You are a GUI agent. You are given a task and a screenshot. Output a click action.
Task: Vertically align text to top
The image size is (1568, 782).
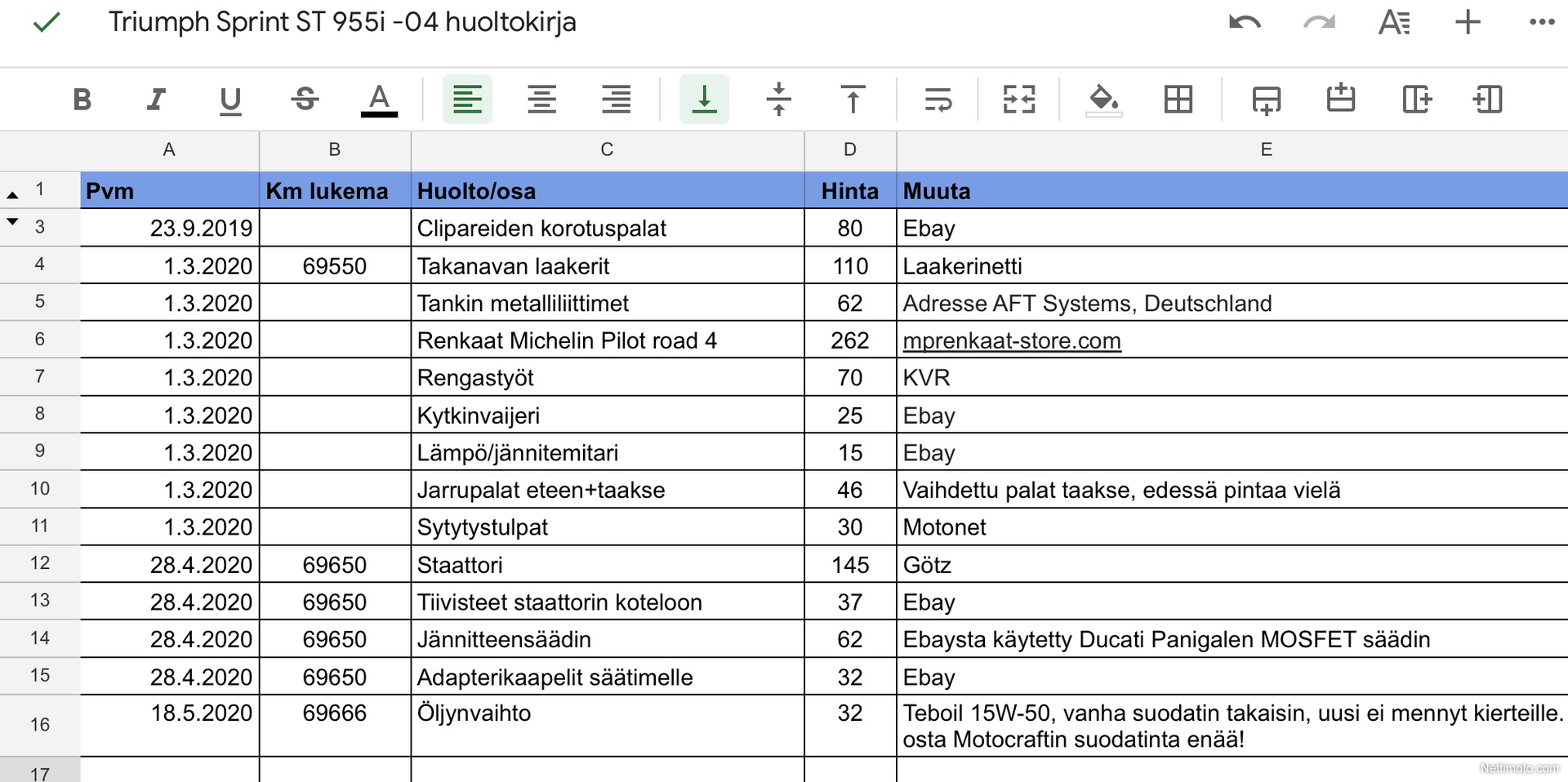coord(853,100)
